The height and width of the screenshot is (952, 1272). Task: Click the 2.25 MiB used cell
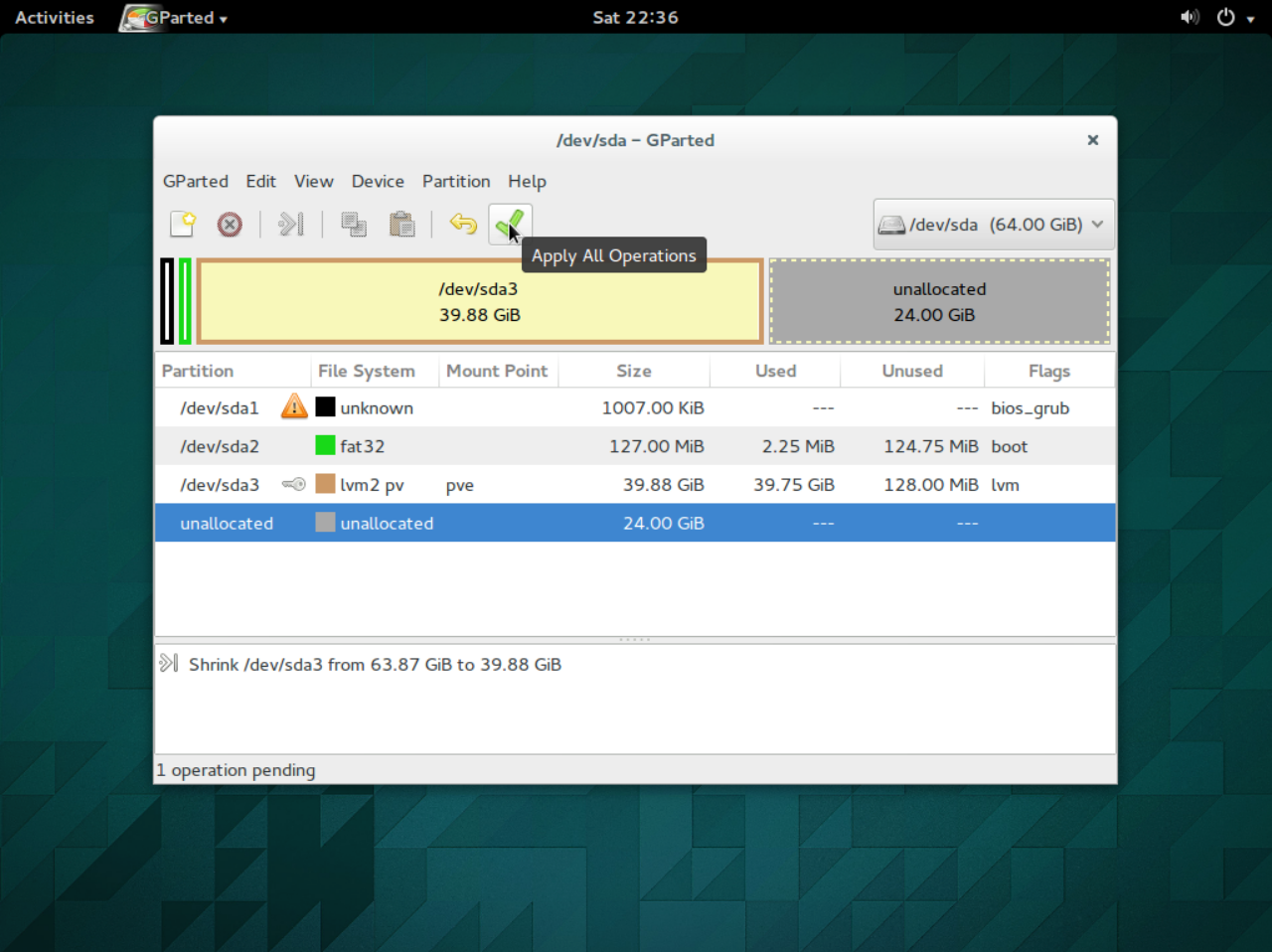pyautogui.click(x=798, y=446)
